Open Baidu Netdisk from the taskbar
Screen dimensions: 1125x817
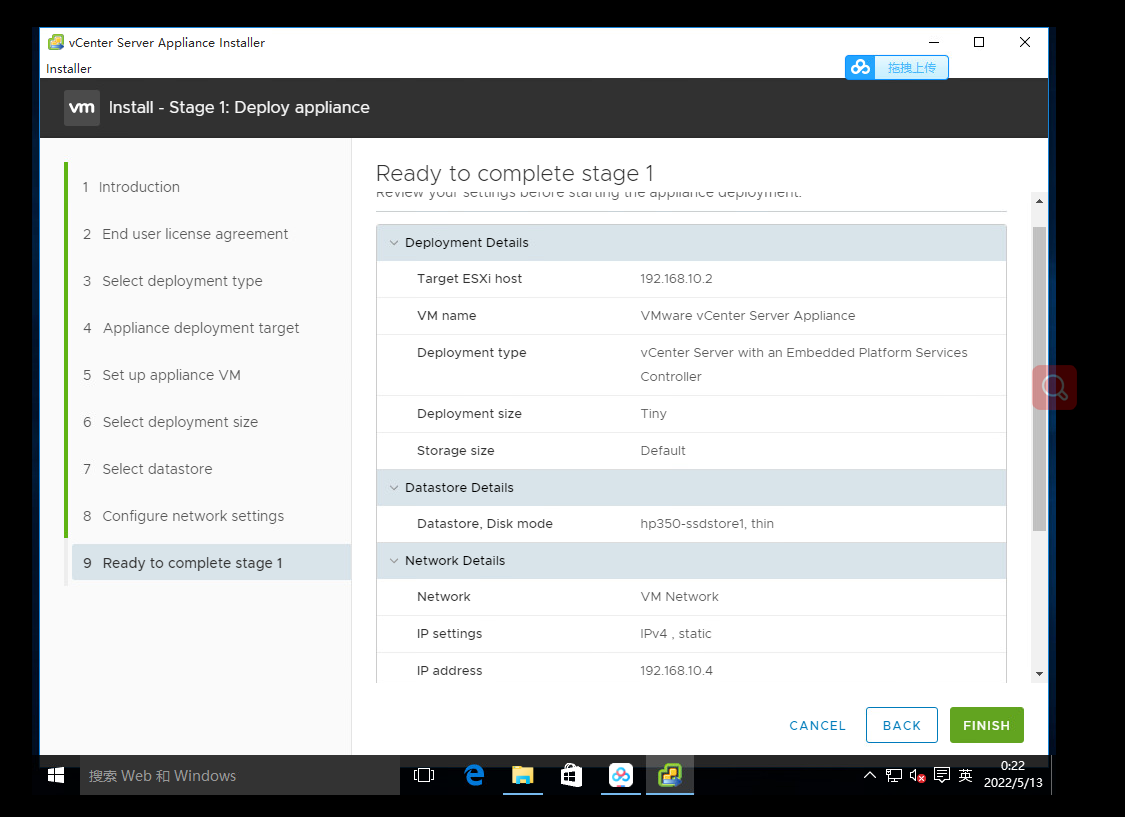(x=621, y=775)
